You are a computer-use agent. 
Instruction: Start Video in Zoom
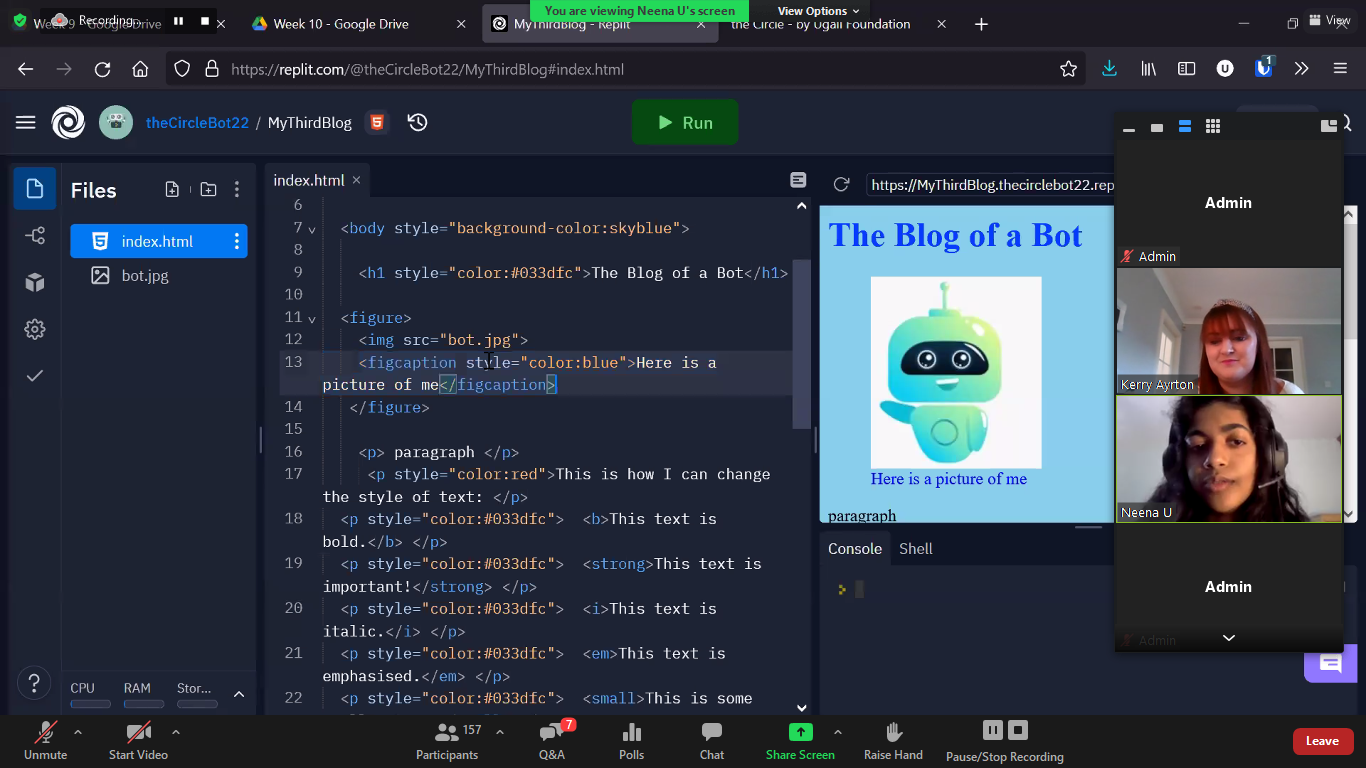click(138, 741)
